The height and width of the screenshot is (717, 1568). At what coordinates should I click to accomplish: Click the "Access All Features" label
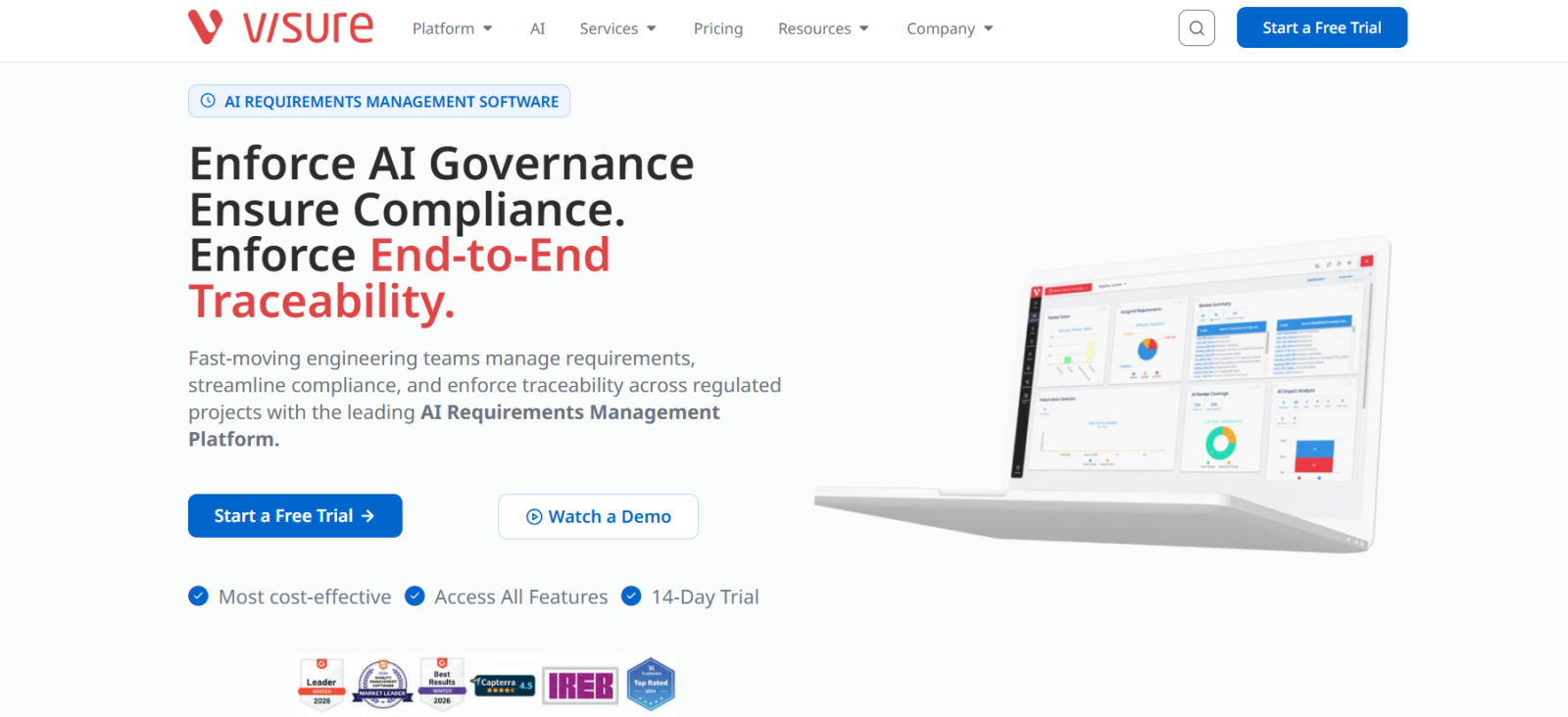[521, 597]
